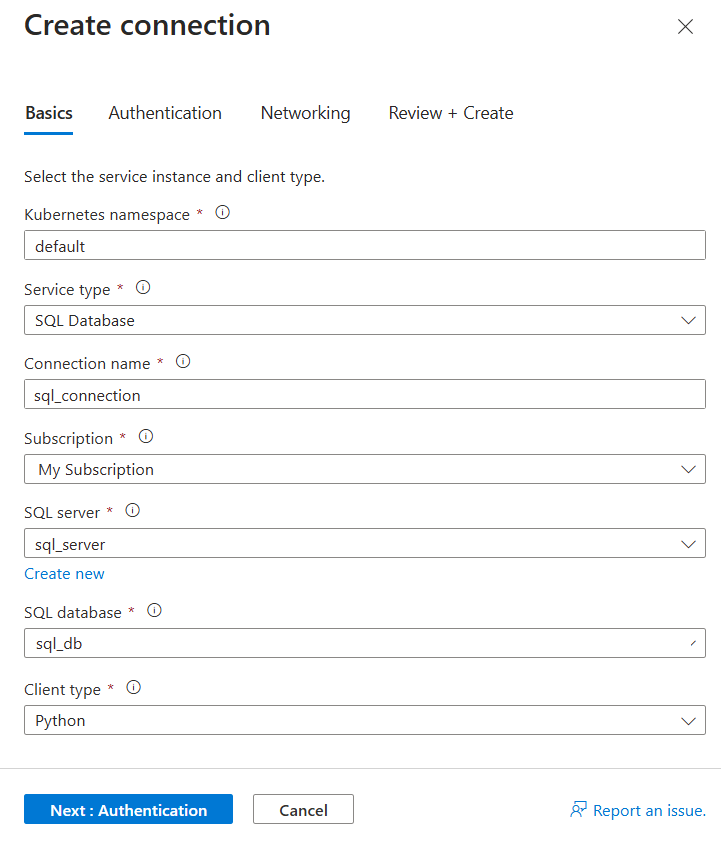Click the Connection name info icon
This screenshot has height=842, width=721.
pyautogui.click(x=183, y=362)
